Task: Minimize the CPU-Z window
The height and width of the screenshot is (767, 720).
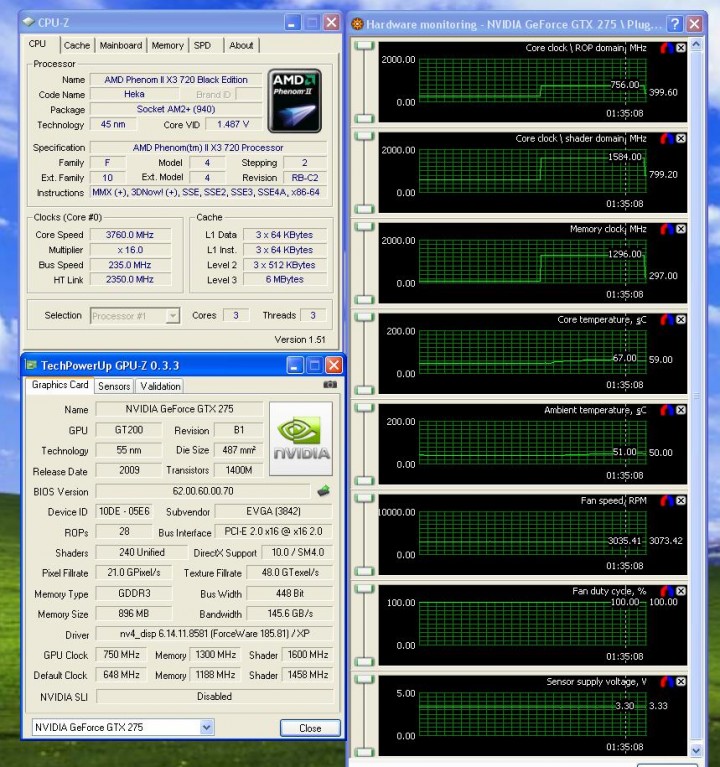Action: pyautogui.click(x=292, y=22)
